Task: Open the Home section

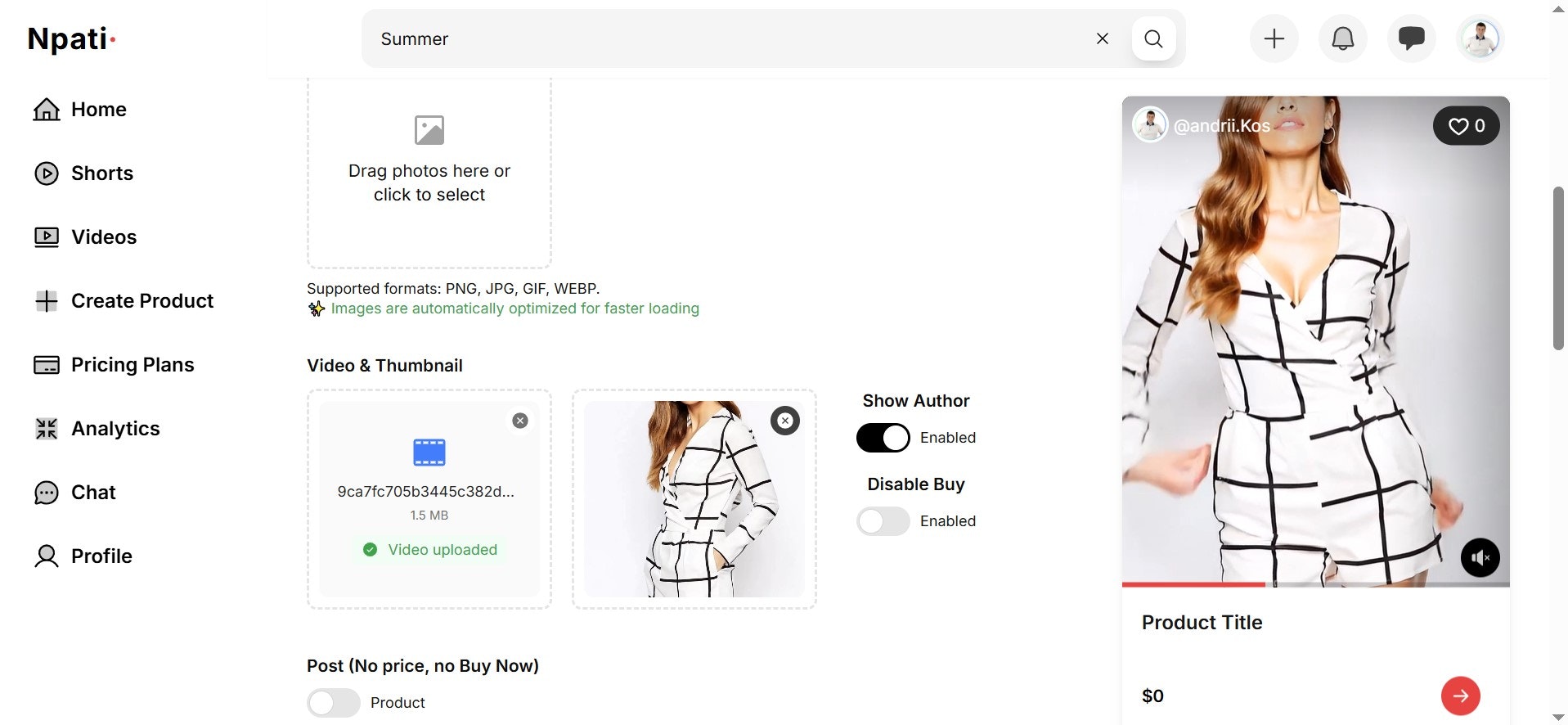Action: (98, 109)
